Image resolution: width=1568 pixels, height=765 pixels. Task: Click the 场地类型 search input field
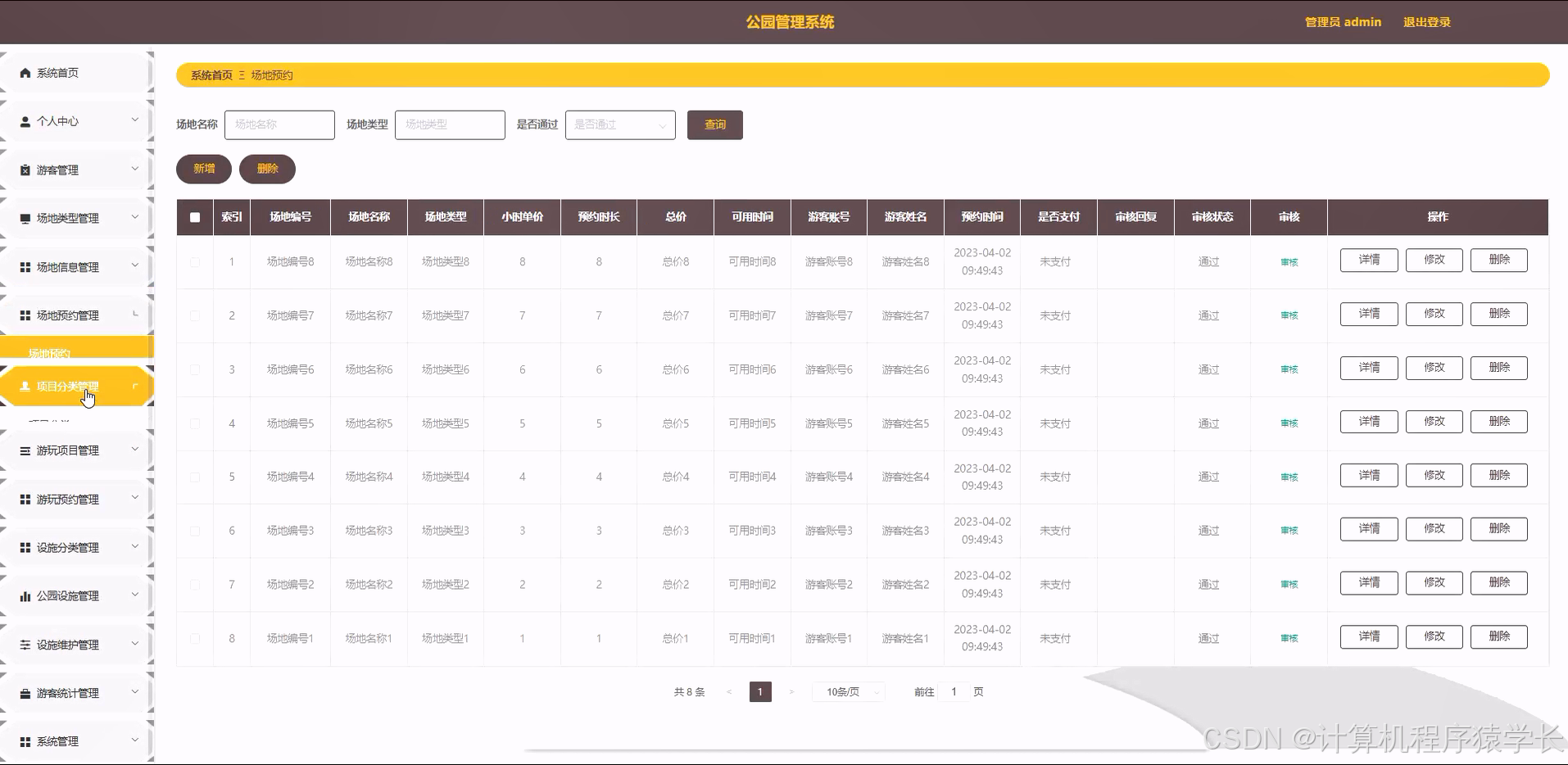click(450, 124)
